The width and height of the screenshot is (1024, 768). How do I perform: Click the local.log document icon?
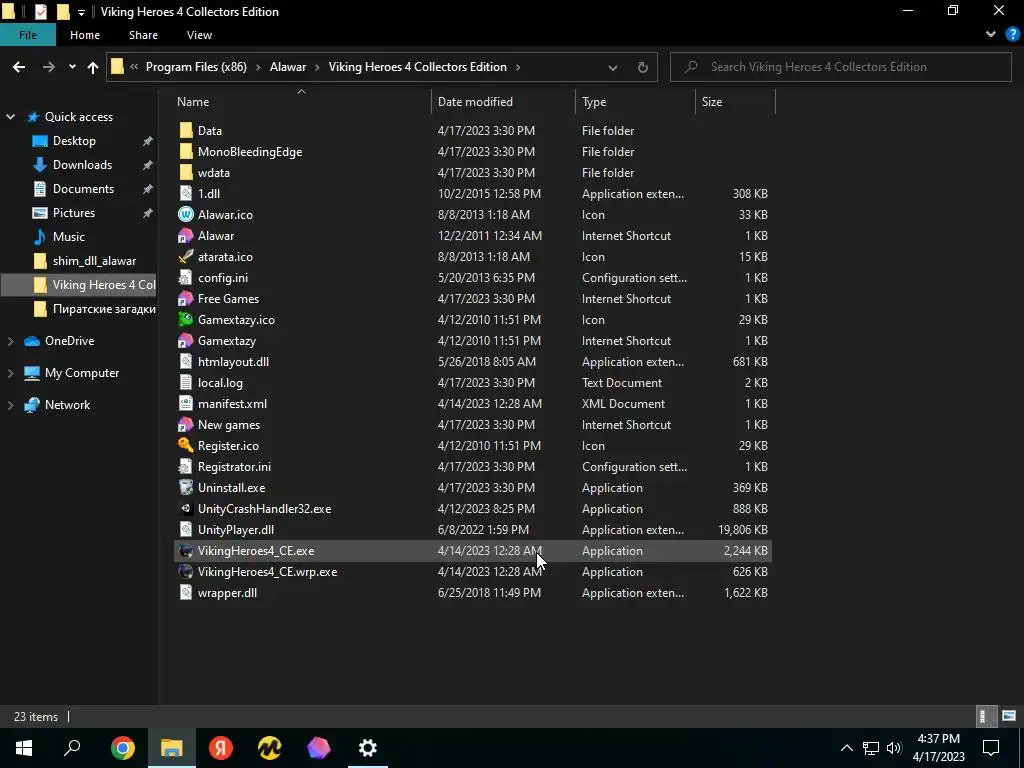pyautogui.click(x=186, y=383)
